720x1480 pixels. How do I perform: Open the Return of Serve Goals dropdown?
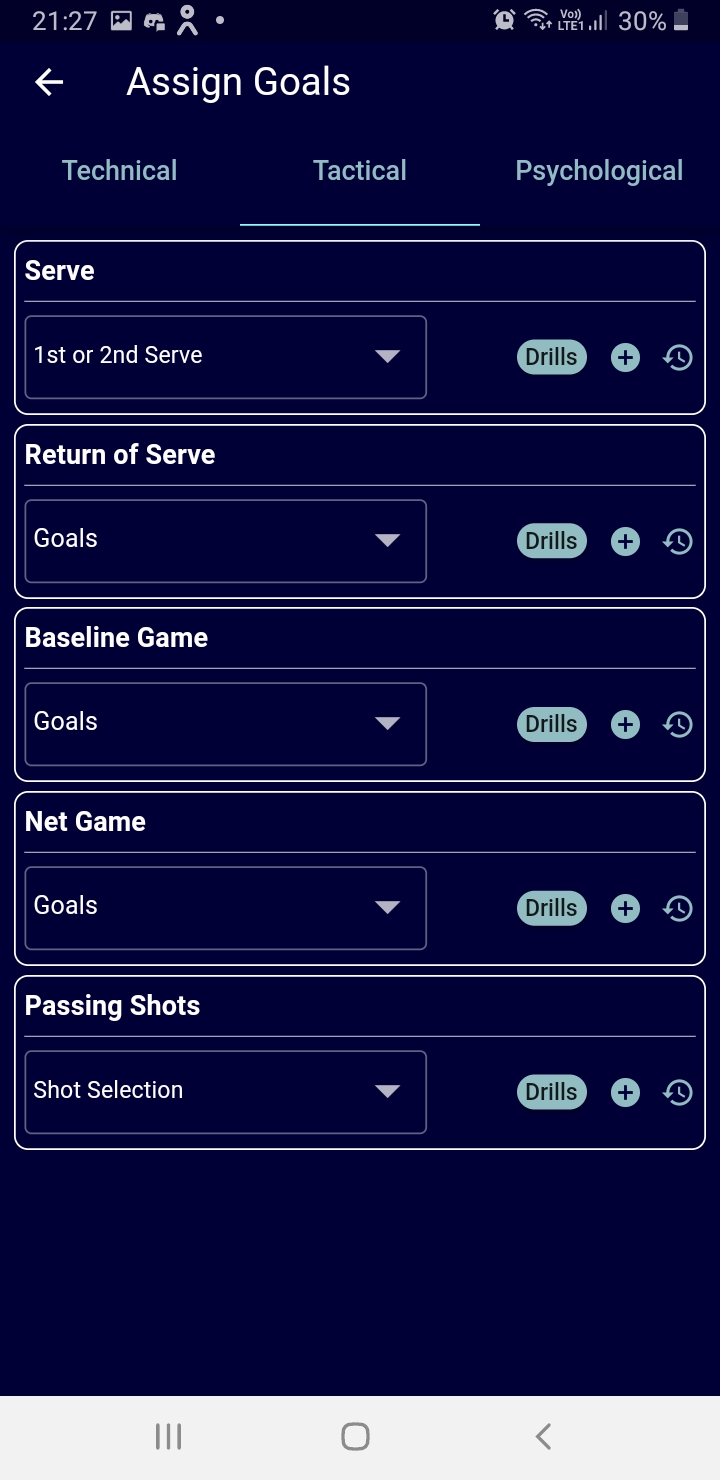point(226,541)
